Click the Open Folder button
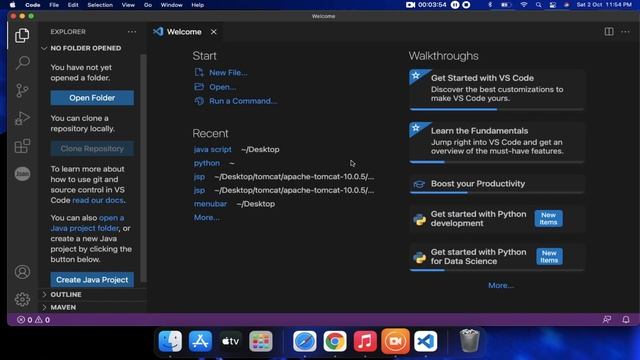 click(x=92, y=98)
